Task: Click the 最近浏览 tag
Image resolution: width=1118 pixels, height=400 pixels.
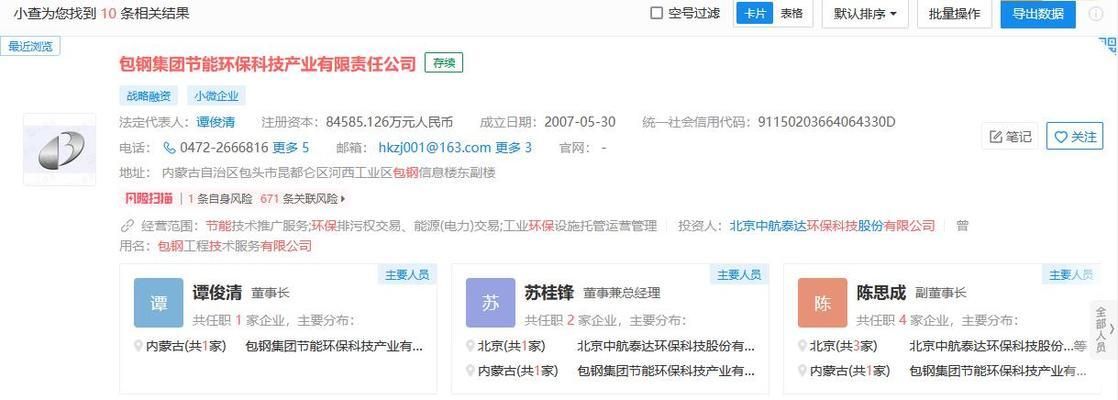Action: [31, 47]
